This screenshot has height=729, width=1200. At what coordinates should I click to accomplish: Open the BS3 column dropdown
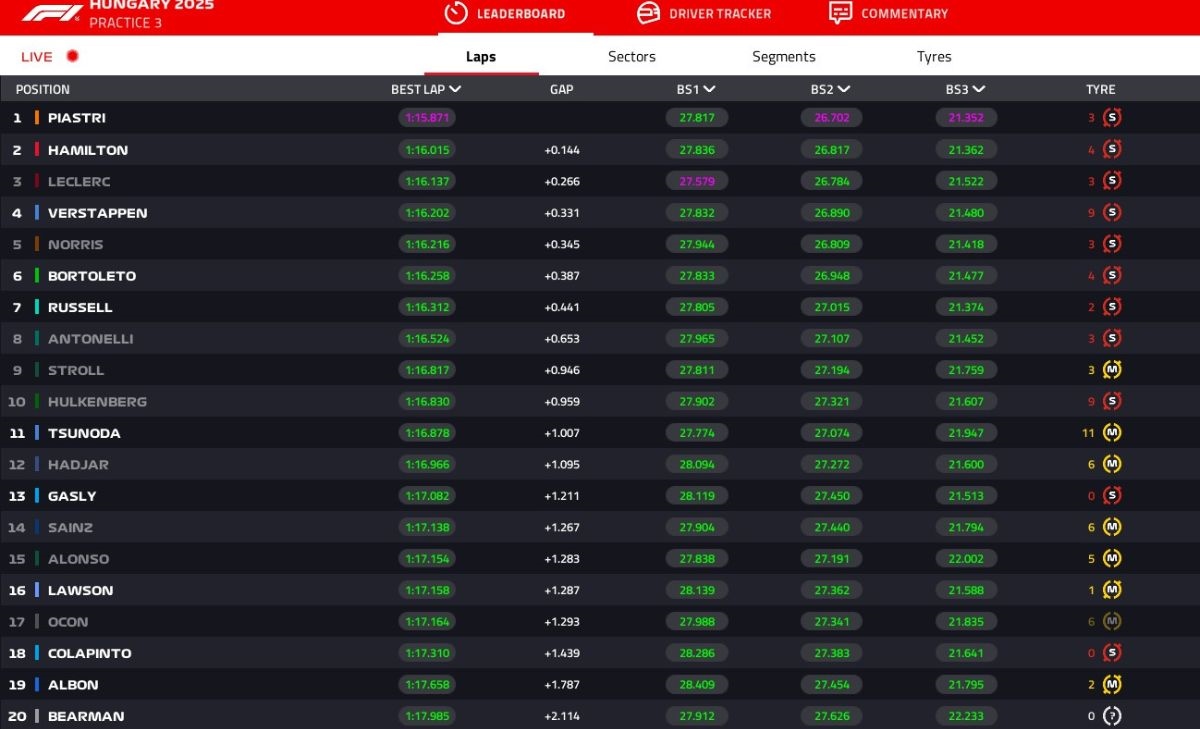[x=979, y=89]
